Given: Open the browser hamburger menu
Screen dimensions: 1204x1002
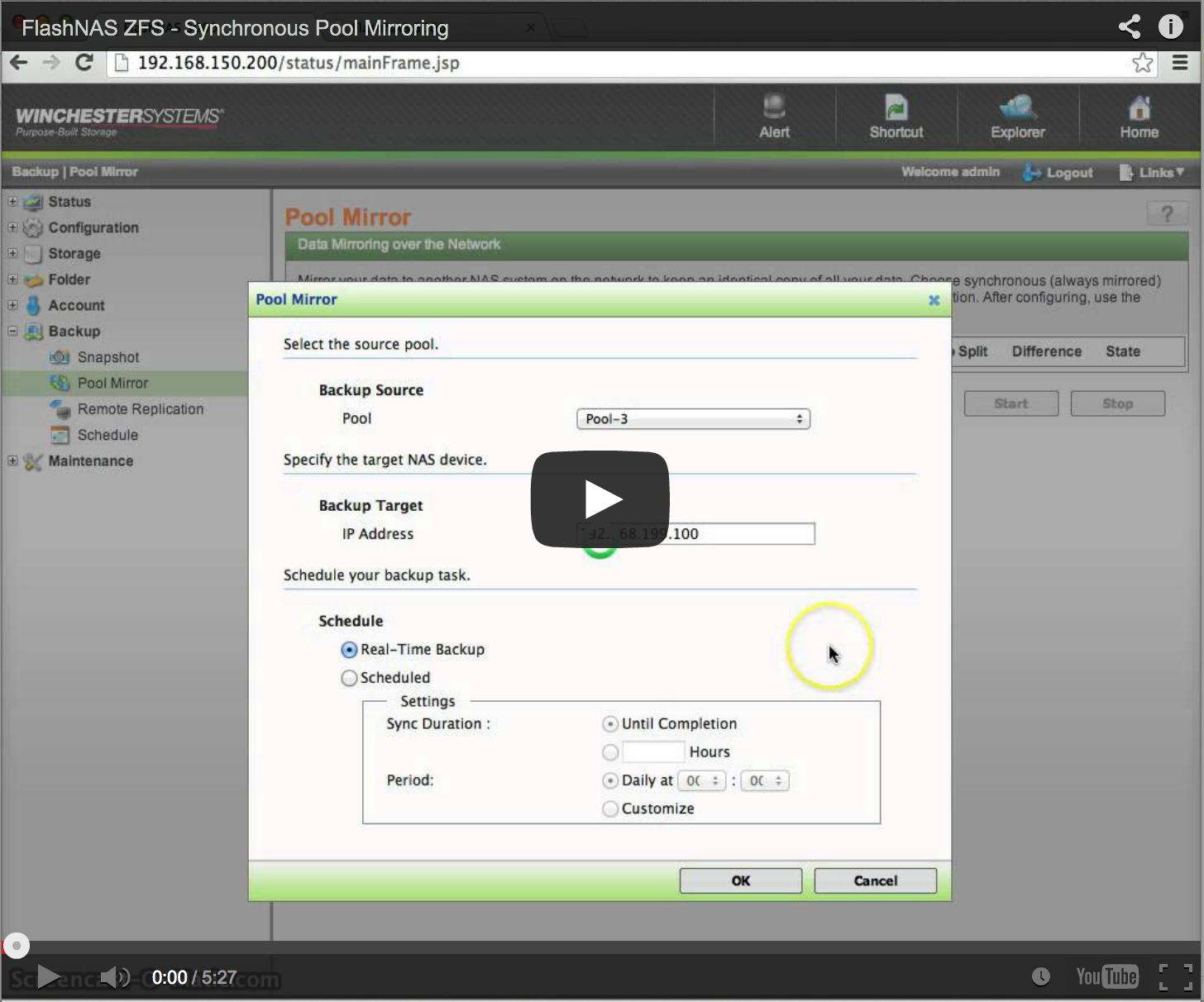Looking at the screenshot, I should 1180,62.
